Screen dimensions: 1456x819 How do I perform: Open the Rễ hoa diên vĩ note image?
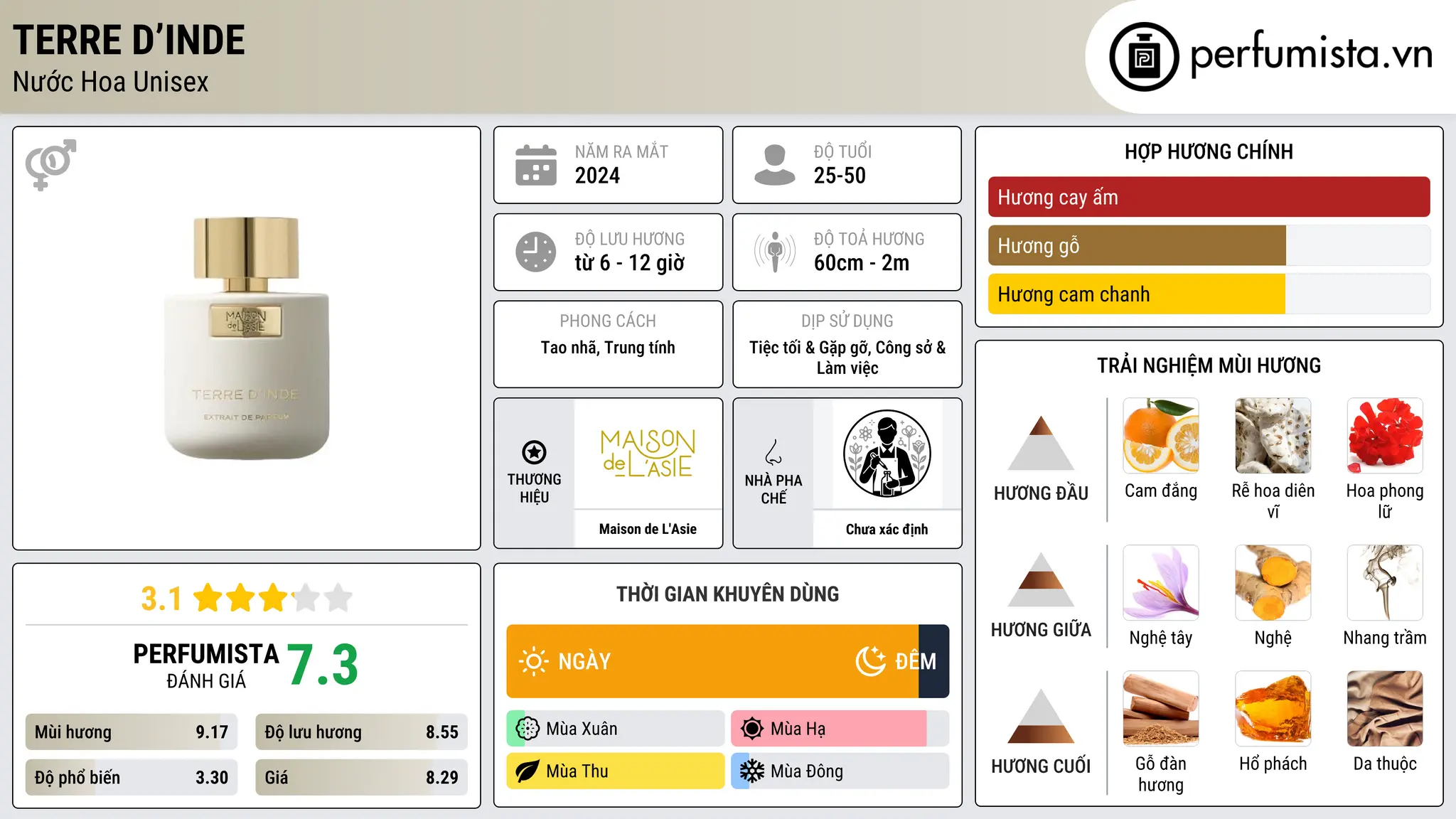[1273, 436]
